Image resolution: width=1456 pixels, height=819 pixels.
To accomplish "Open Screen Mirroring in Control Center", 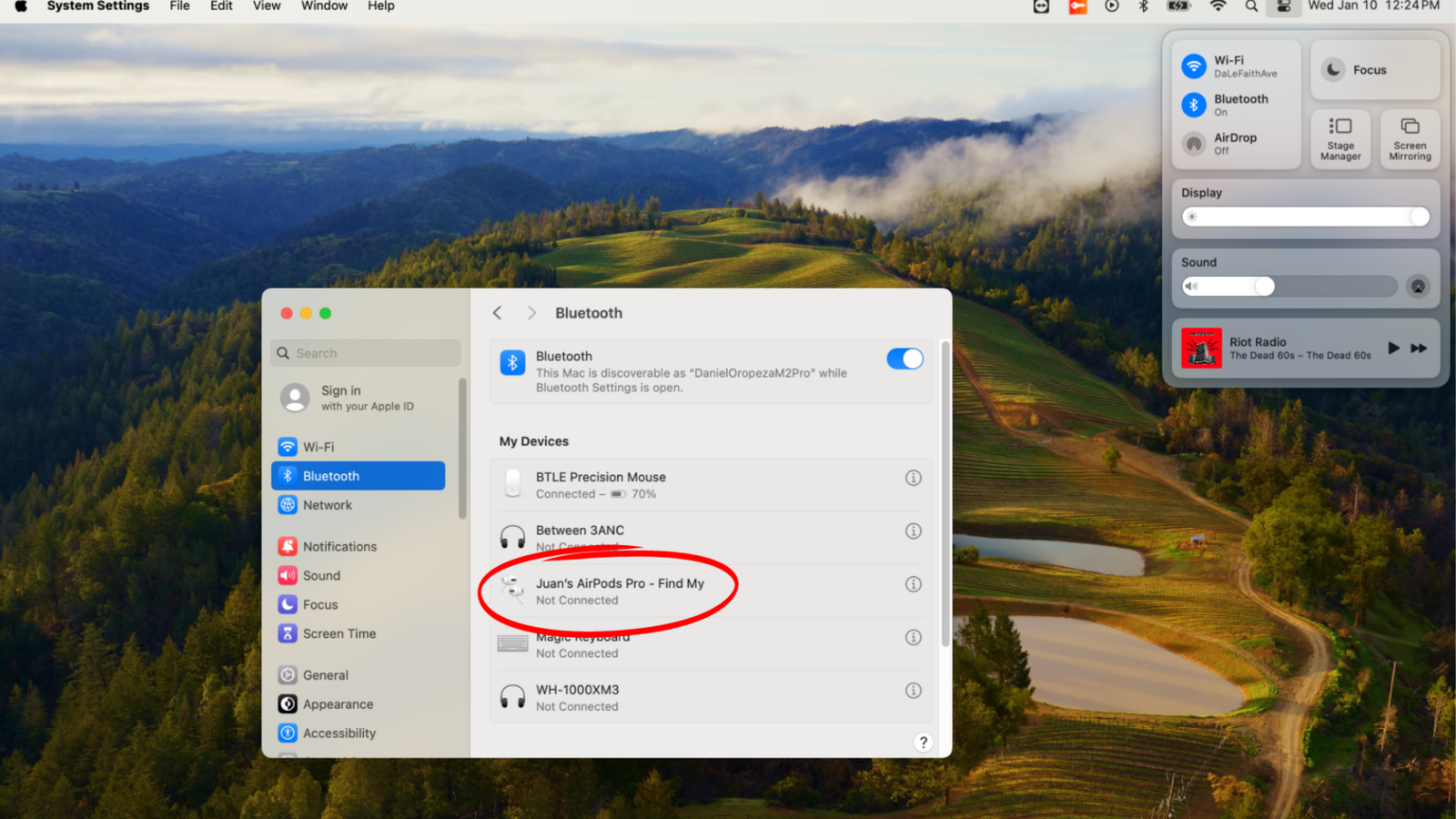I will point(1410,139).
